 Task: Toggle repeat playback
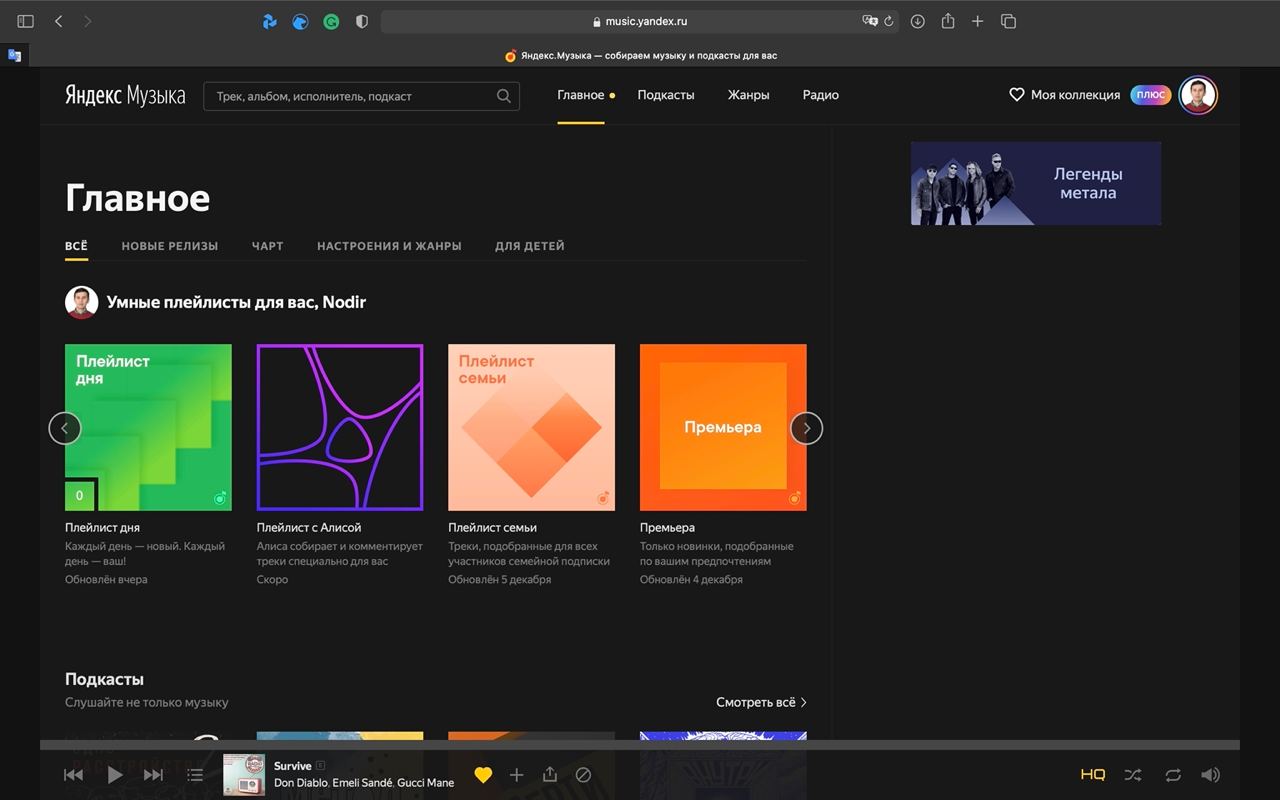click(1172, 775)
